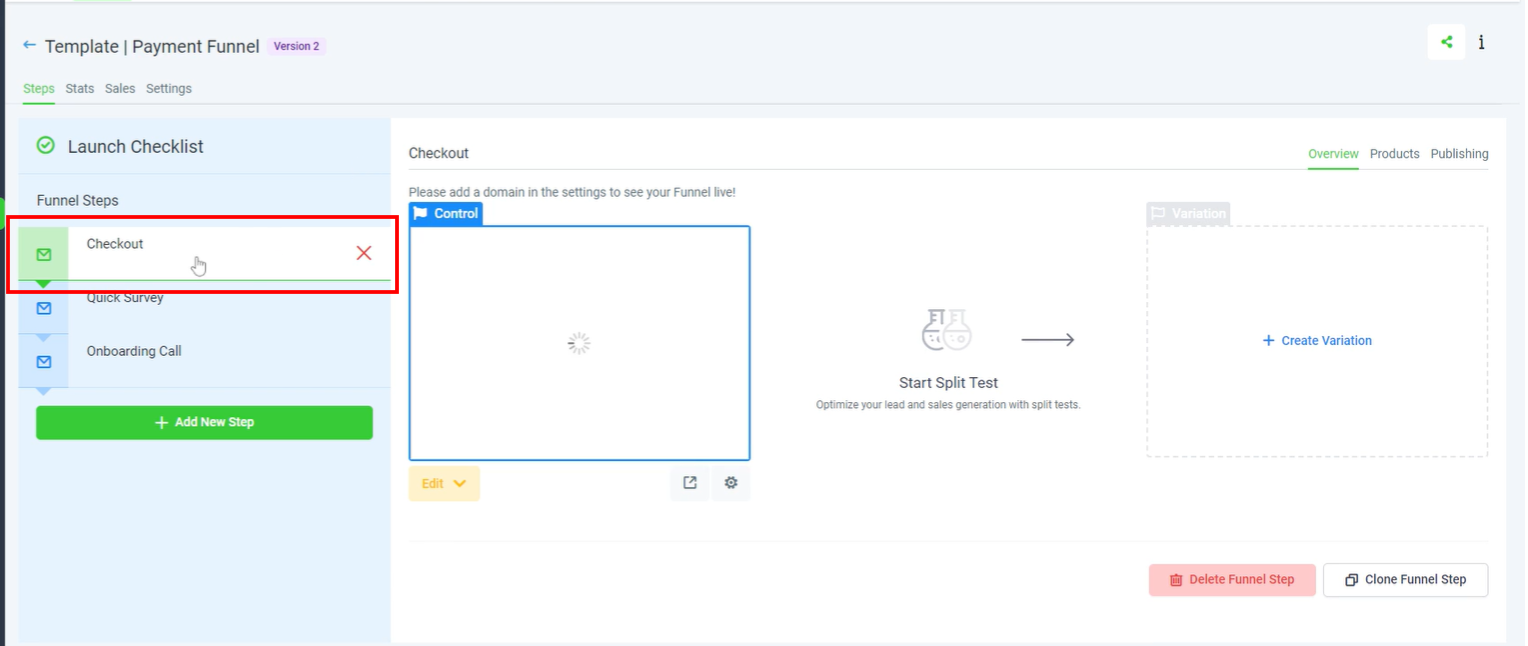This screenshot has width=1528, height=646.
Task: Click the Launch Checklist checkmark icon
Action: pyautogui.click(x=45, y=146)
